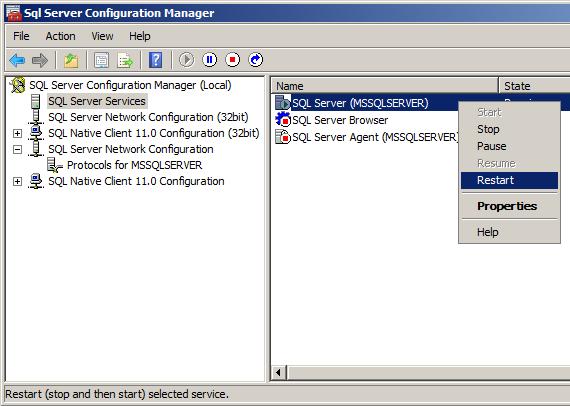Screen dimensions: 570x406
Task: Click the Export List toolbar icon
Action: pos(125,60)
